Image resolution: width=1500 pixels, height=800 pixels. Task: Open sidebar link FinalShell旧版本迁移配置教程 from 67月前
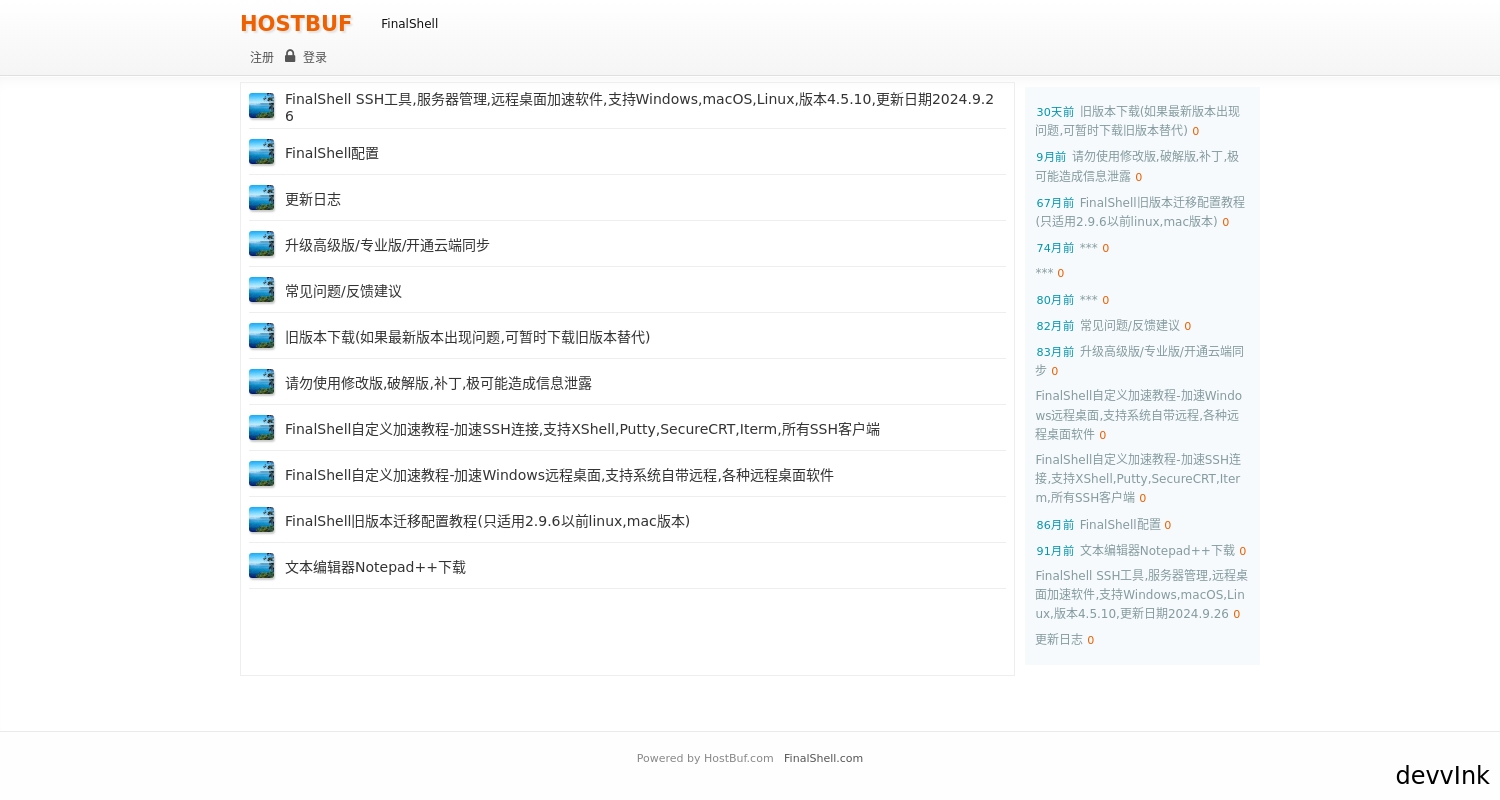(x=1140, y=212)
